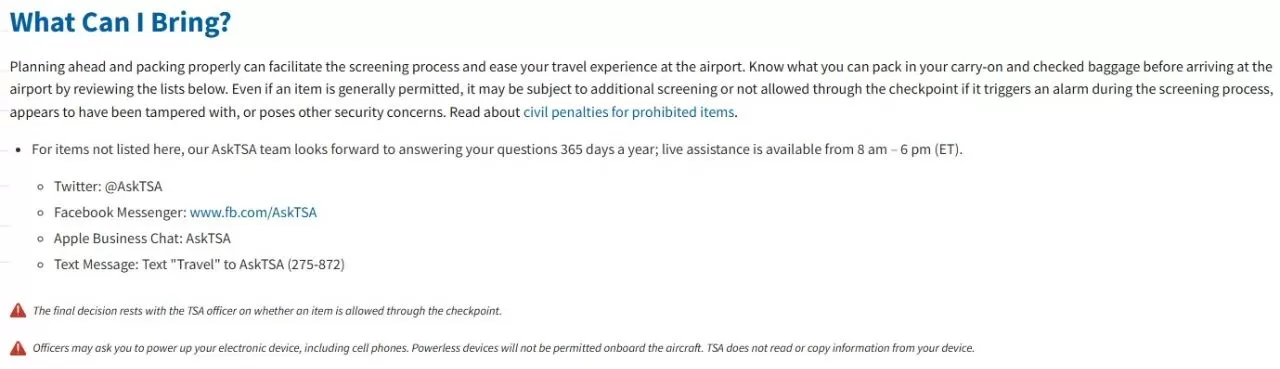Click the '(275-872)' number in text message line
Viewport: 1280px width, 369px height.
(316, 265)
